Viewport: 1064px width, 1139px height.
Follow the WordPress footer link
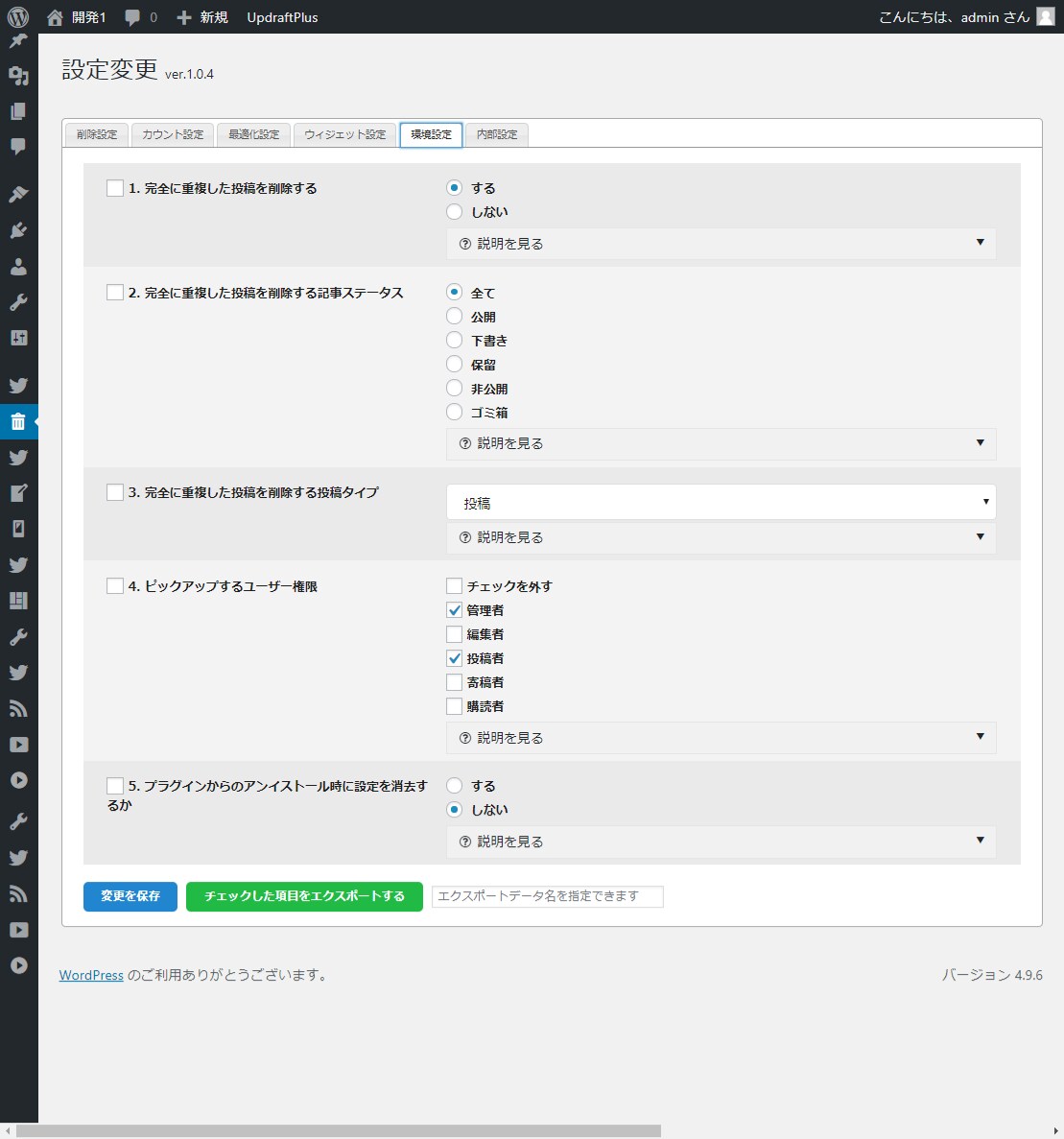(91, 975)
